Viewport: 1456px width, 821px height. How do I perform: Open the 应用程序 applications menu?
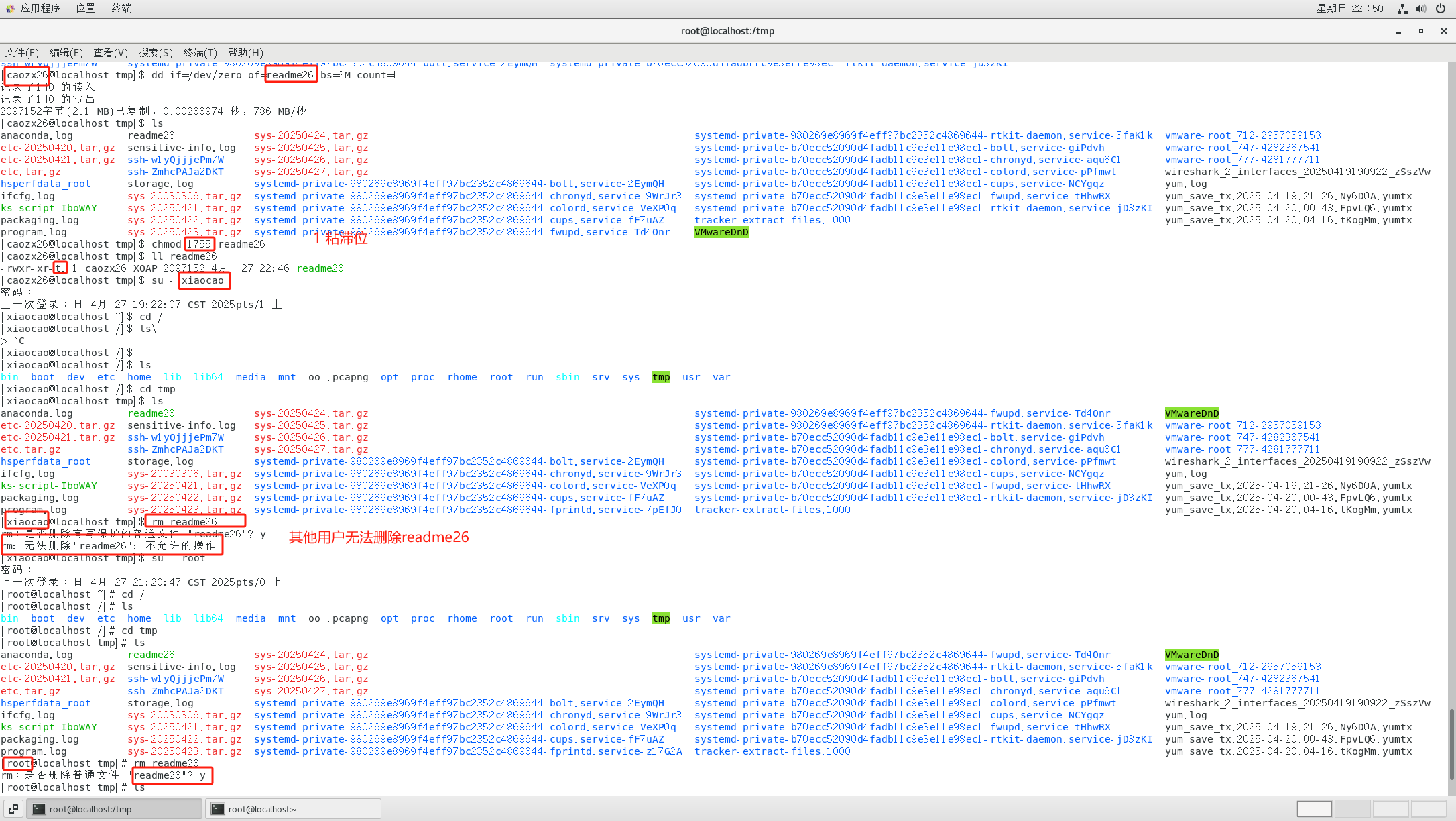tap(40, 8)
